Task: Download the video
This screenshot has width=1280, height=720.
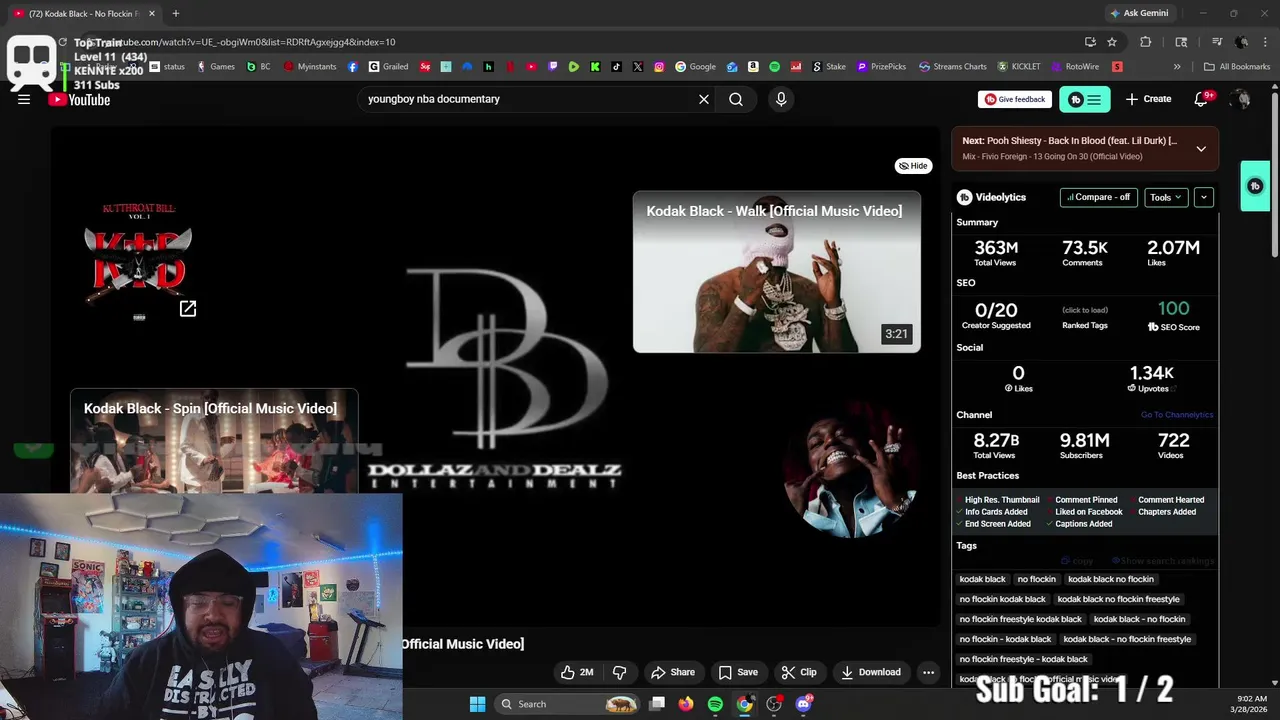Action: click(870, 672)
